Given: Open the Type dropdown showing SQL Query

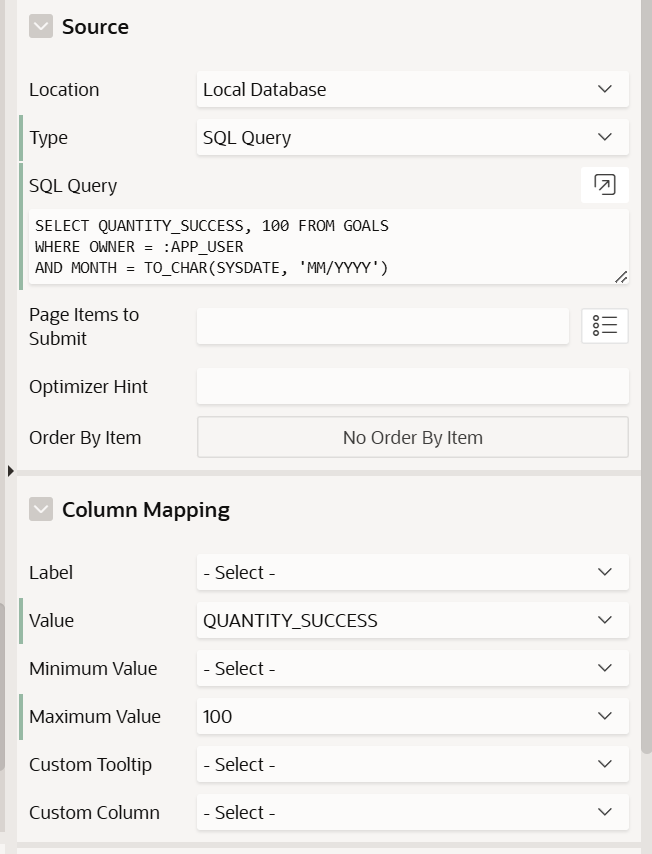Looking at the screenshot, I should (412, 137).
